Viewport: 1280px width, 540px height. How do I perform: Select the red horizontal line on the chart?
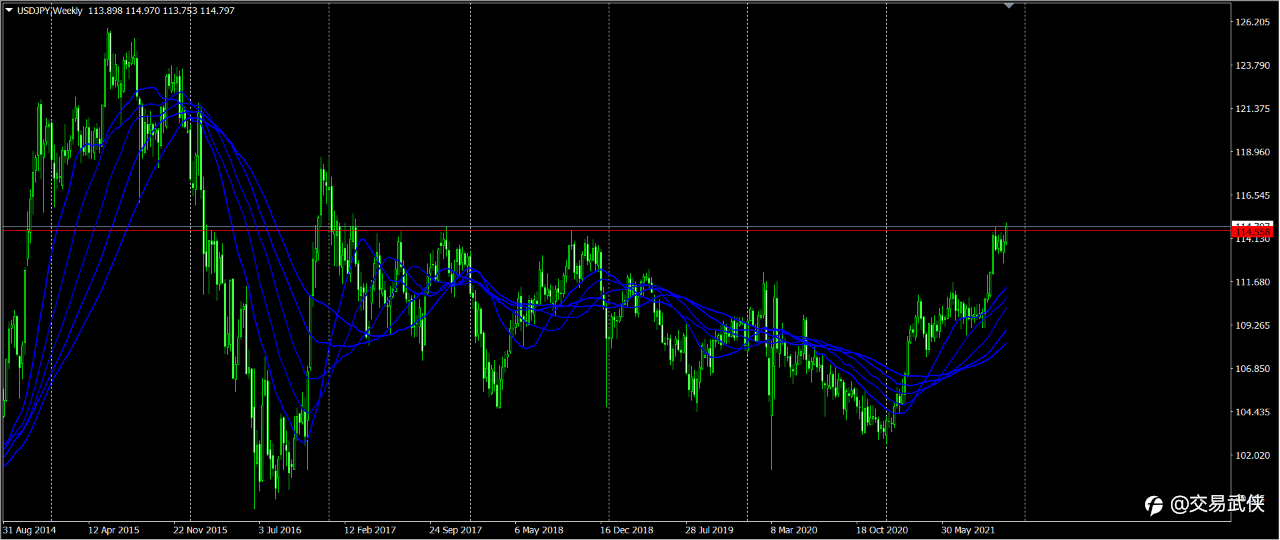(615, 232)
